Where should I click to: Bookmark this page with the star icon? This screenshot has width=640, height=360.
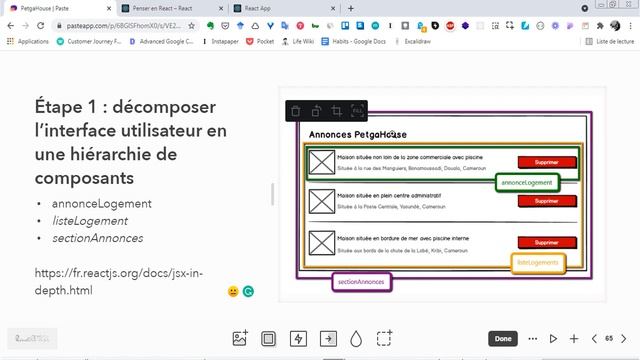(191, 26)
